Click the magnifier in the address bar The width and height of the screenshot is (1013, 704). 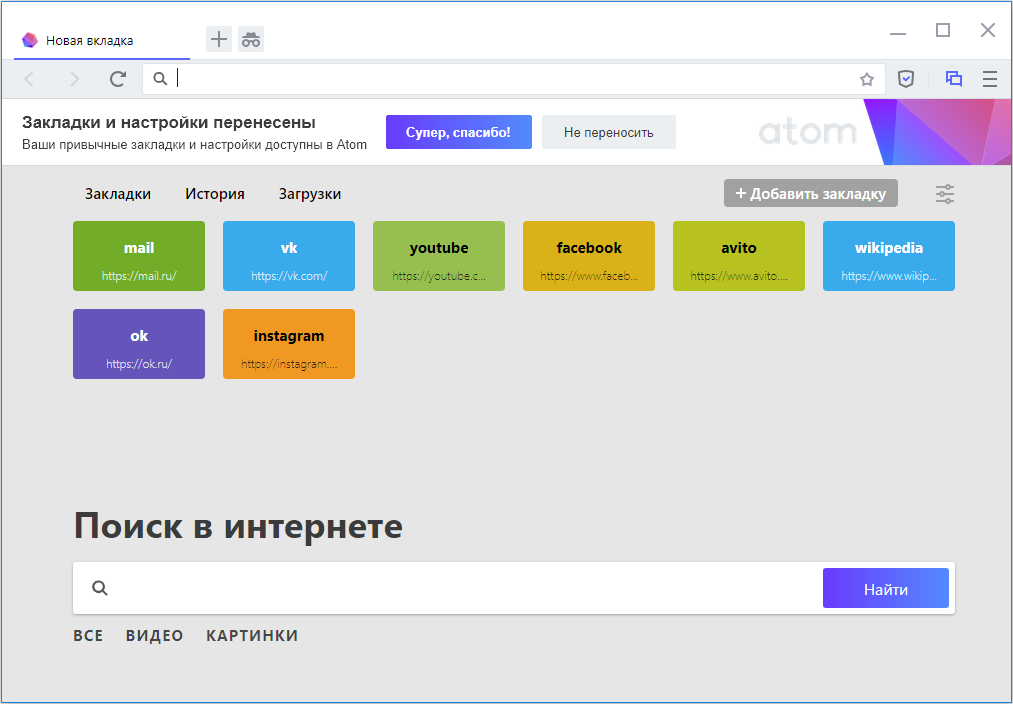click(160, 79)
